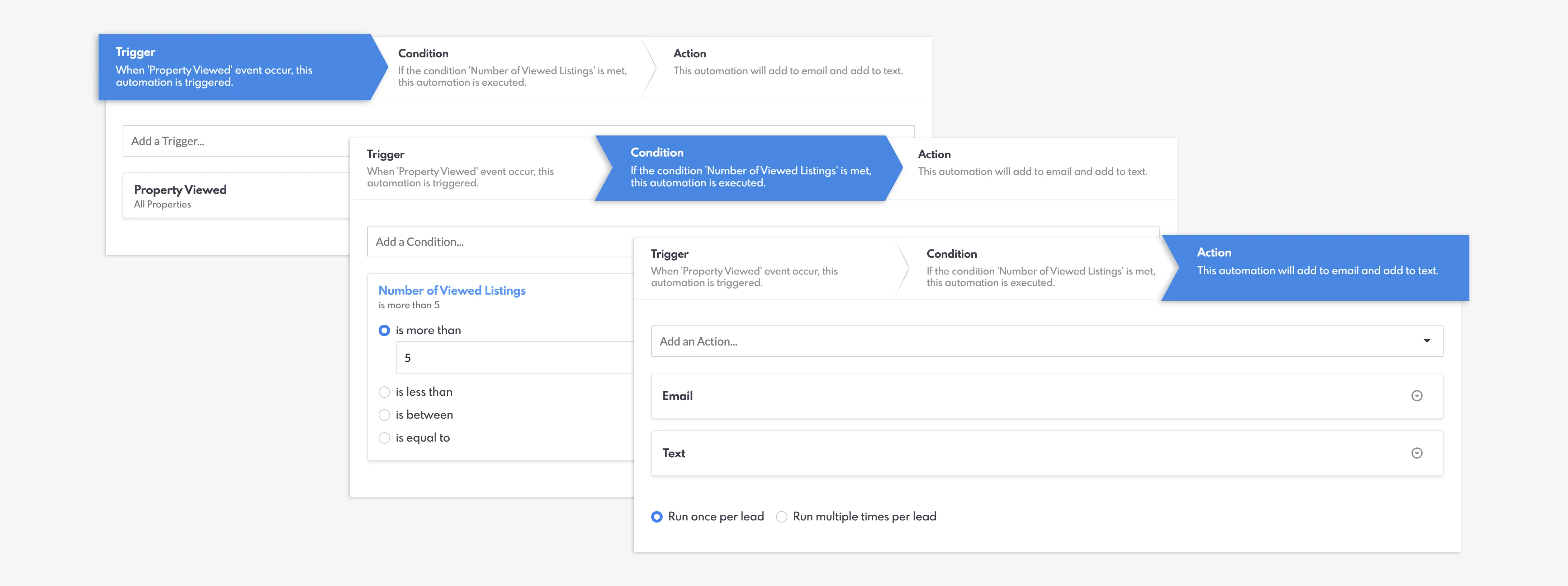1568x586 pixels.
Task: Expand the Text action circle chevron icon
Action: (1416, 453)
